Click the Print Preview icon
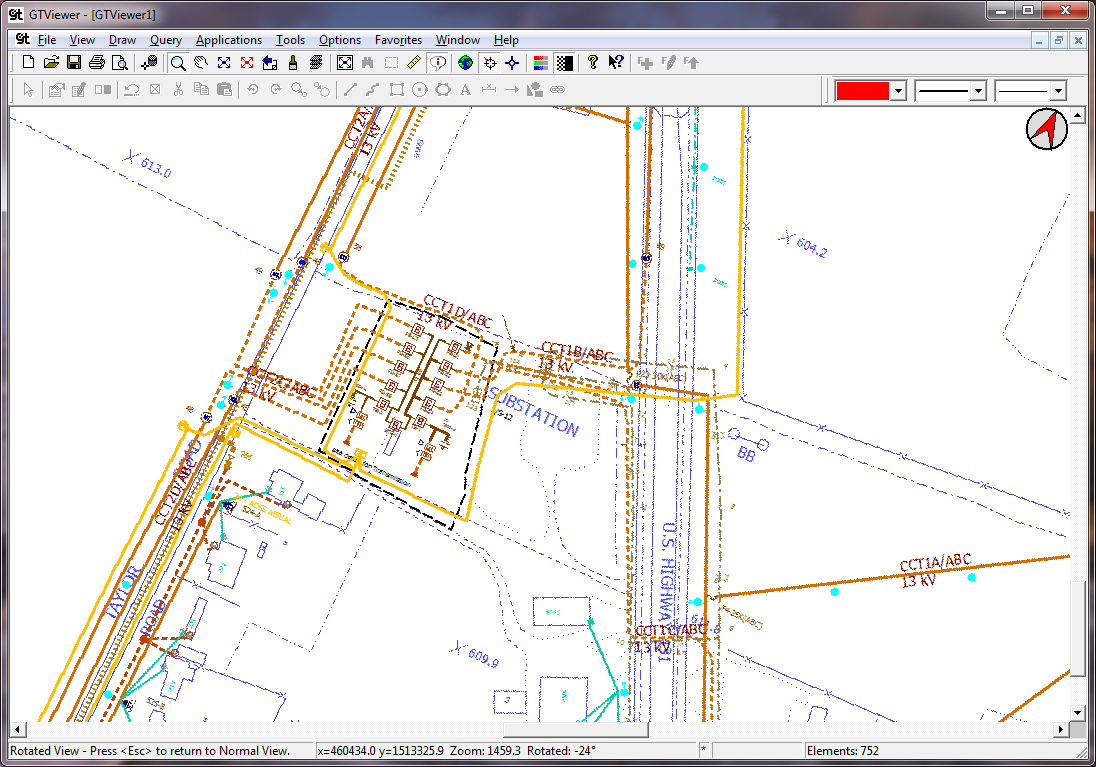Viewport: 1096px width, 767px height. click(120, 62)
